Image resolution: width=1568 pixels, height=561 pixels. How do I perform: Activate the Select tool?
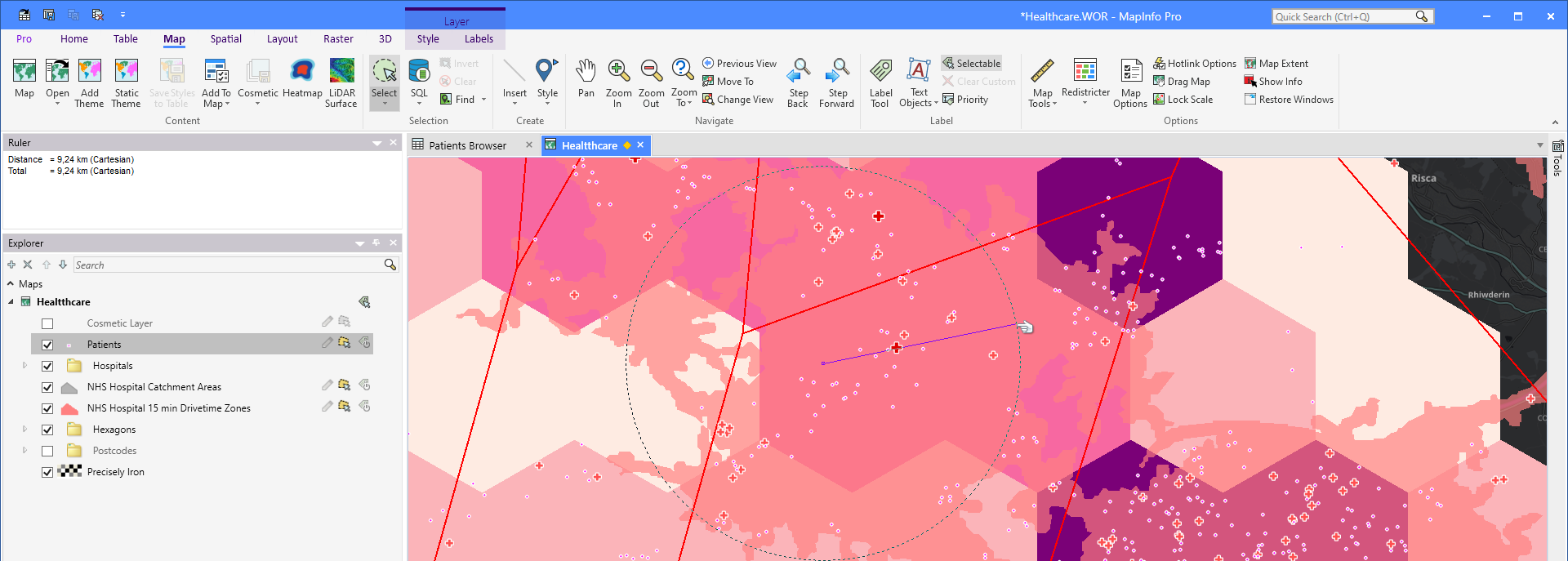(384, 83)
